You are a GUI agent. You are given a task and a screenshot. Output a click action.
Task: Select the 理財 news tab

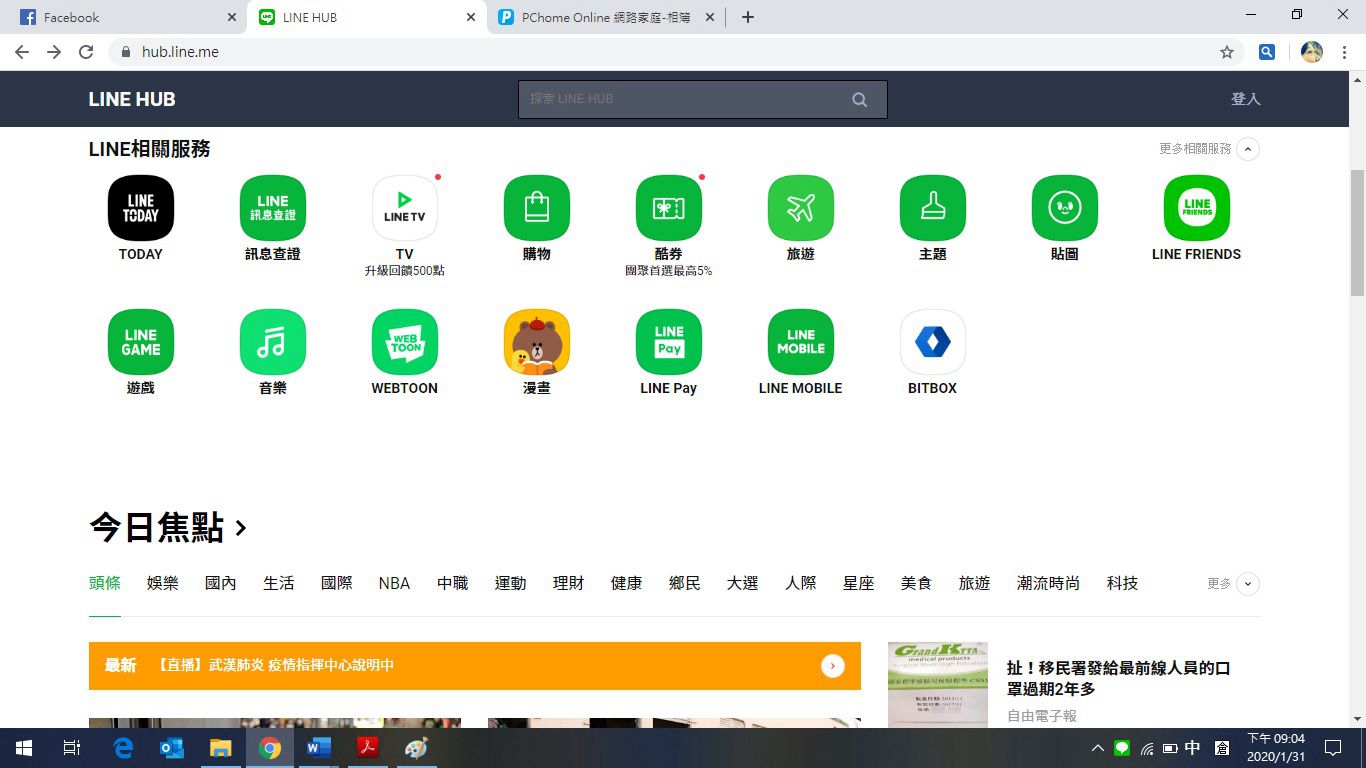[569, 583]
